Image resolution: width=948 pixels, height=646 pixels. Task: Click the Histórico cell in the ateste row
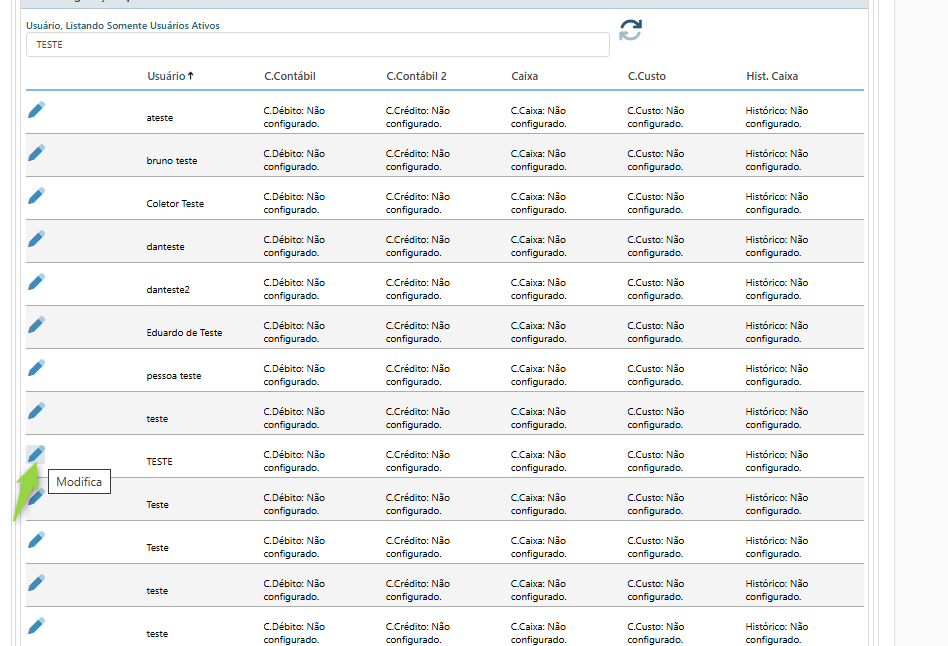click(777, 117)
